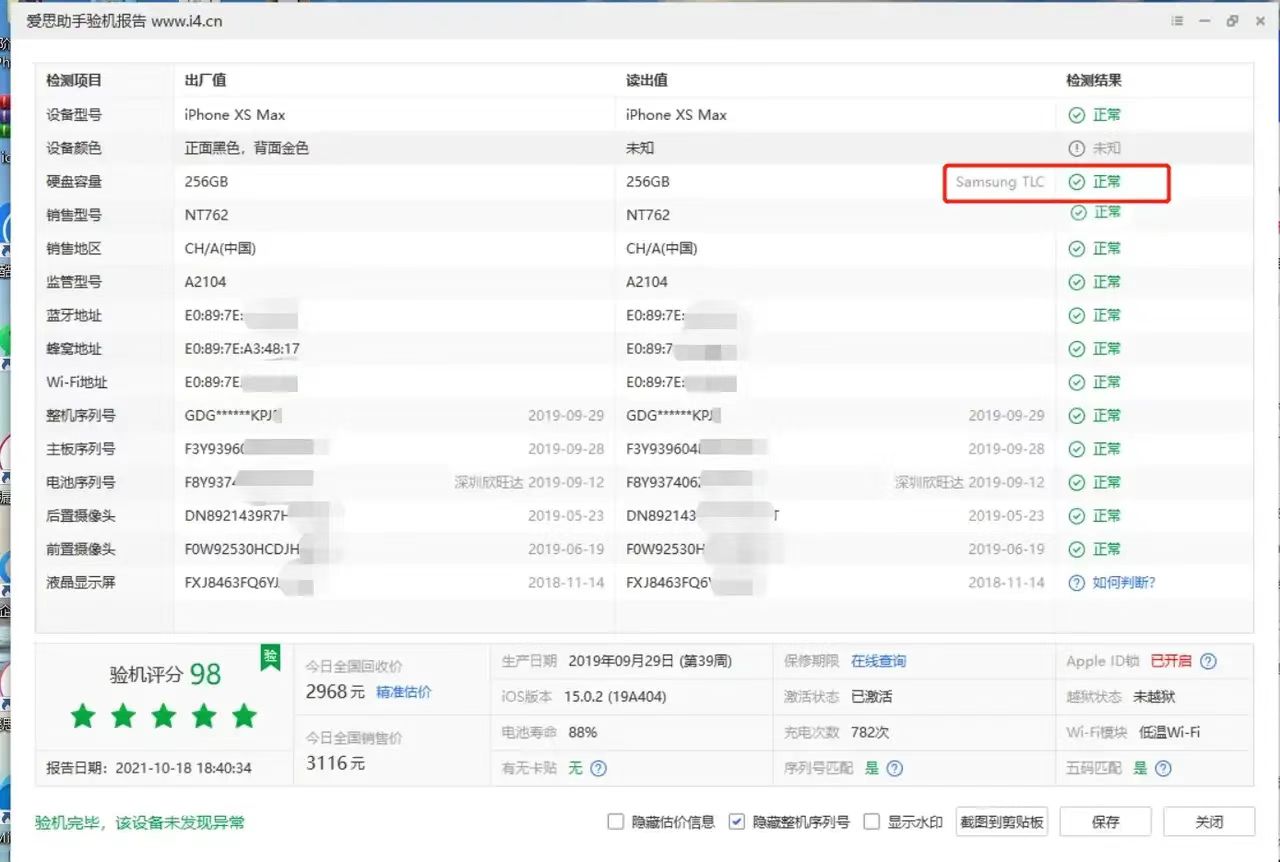Open the 在线查询 warranty link
The height and width of the screenshot is (862, 1280).
[x=879, y=661]
